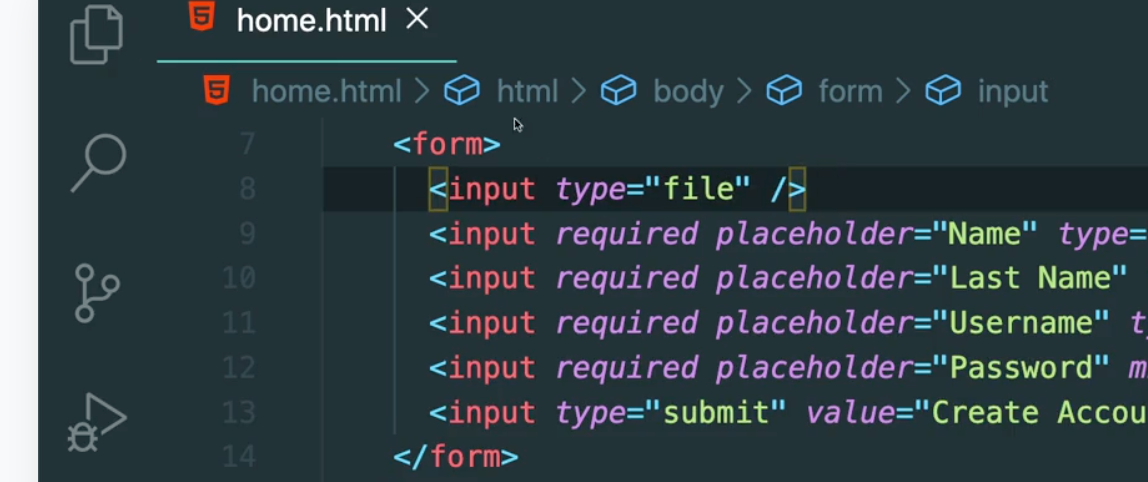The width and height of the screenshot is (1148, 482).
Task: Click the "file" type value on line 8
Action: point(698,189)
